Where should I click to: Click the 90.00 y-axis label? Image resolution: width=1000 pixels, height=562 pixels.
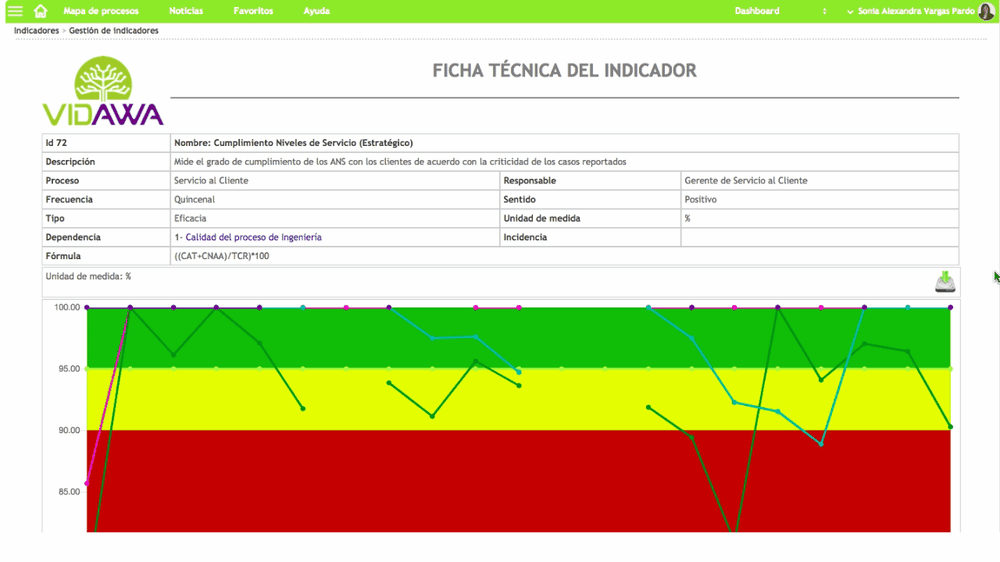70,430
